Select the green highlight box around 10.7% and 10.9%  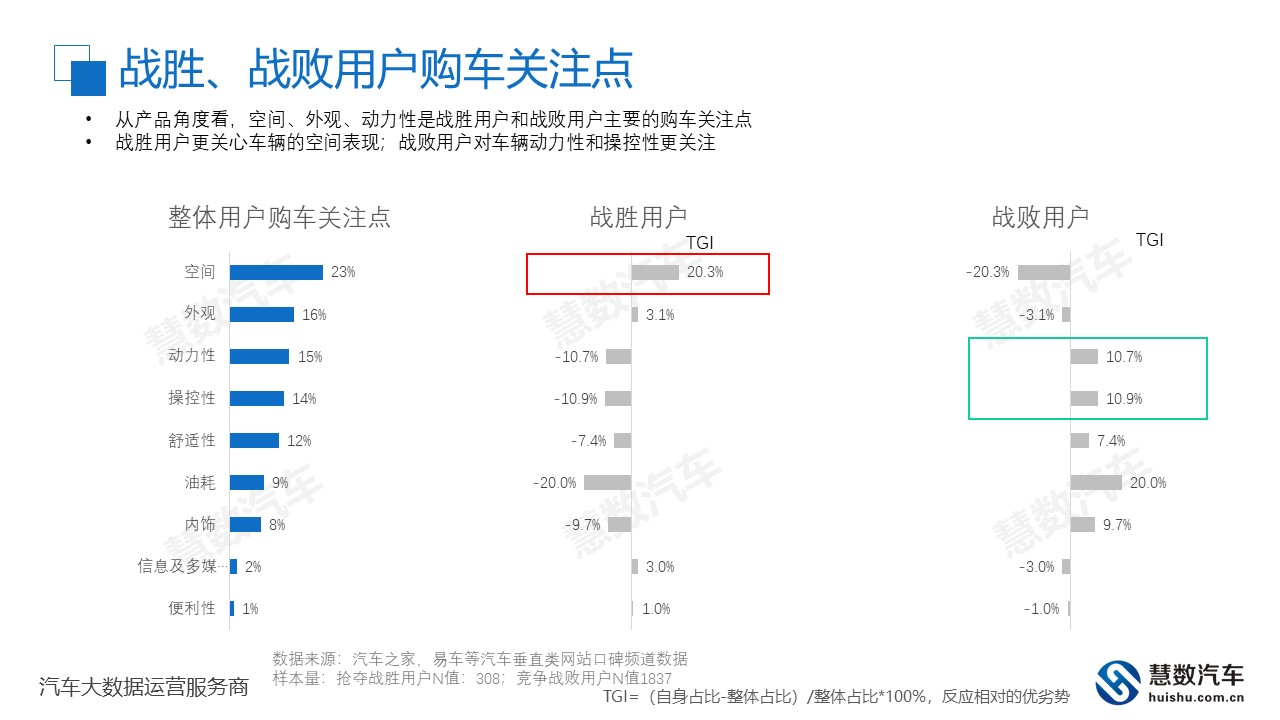(x=1088, y=378)
